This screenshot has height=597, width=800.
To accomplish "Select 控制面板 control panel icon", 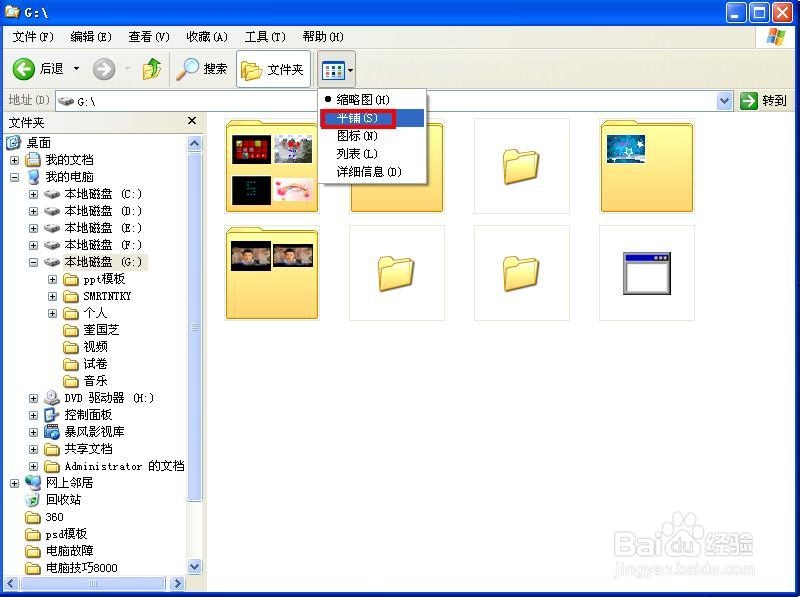I will coord(52,415).
